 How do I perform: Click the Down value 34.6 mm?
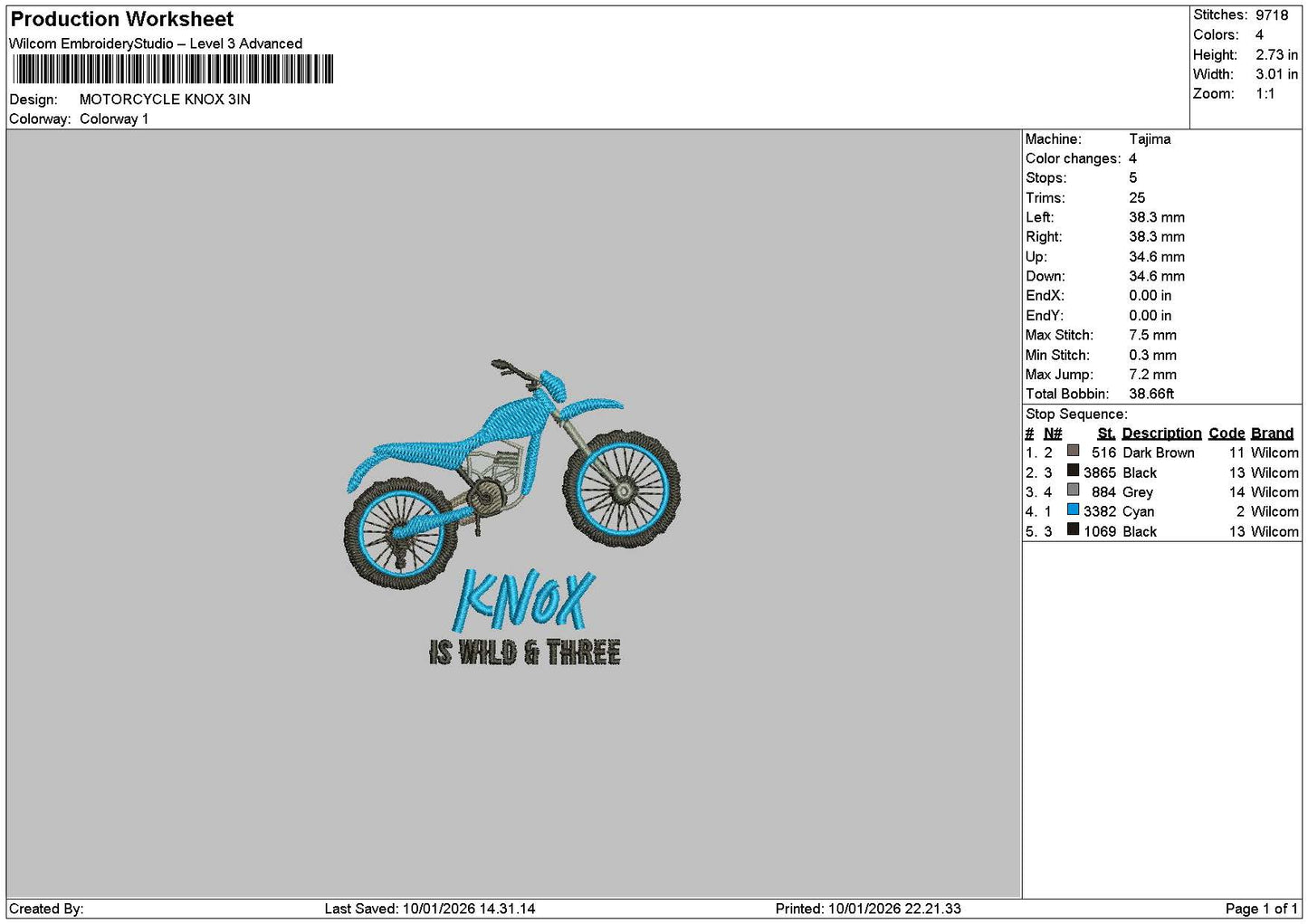click(1157, 277)
